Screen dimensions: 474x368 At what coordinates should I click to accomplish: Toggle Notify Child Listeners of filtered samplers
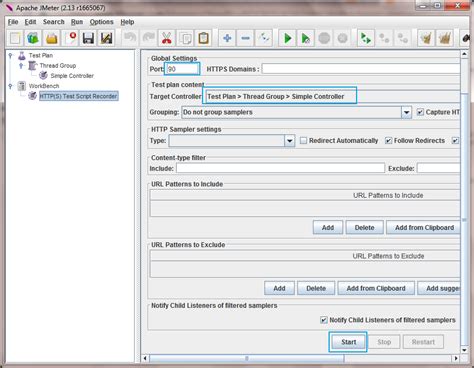(x=324, y=320)
